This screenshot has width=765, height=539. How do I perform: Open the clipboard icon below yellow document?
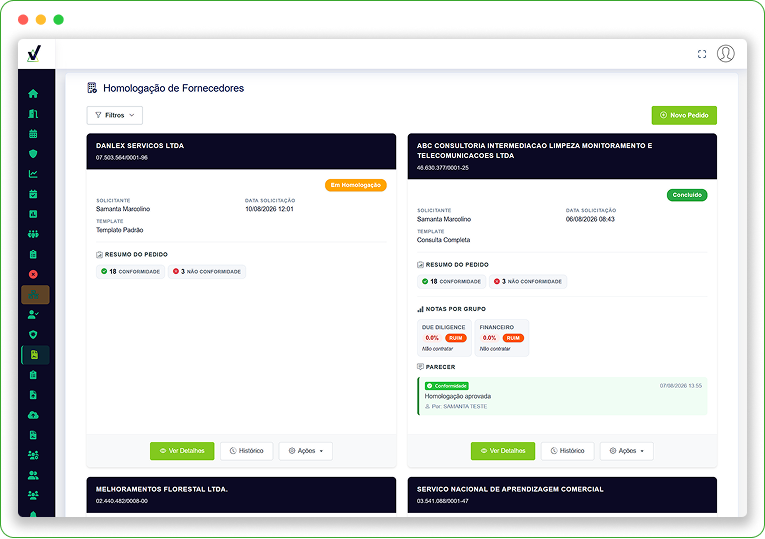point(33,375)
